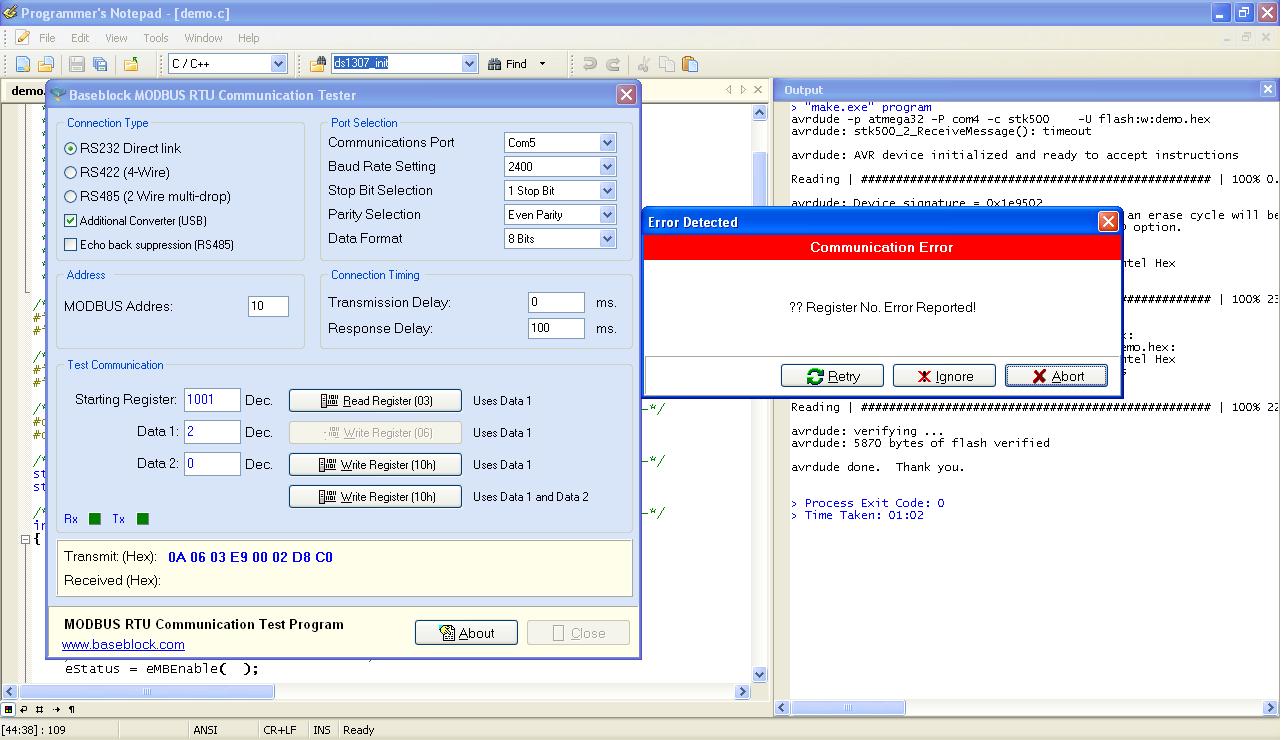This screenshot has width=1283, height=740.
Task: Toggle whitespace arrow icon below editor
Action: pos(56,709)
